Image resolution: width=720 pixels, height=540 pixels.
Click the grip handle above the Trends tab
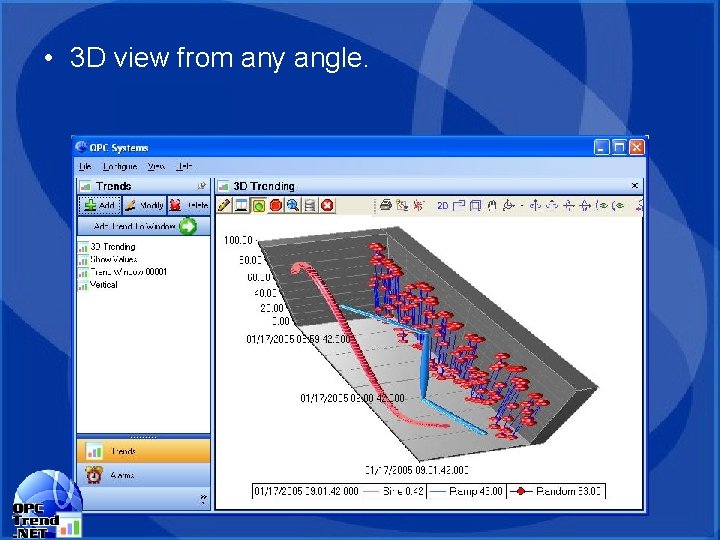[144, 437]
